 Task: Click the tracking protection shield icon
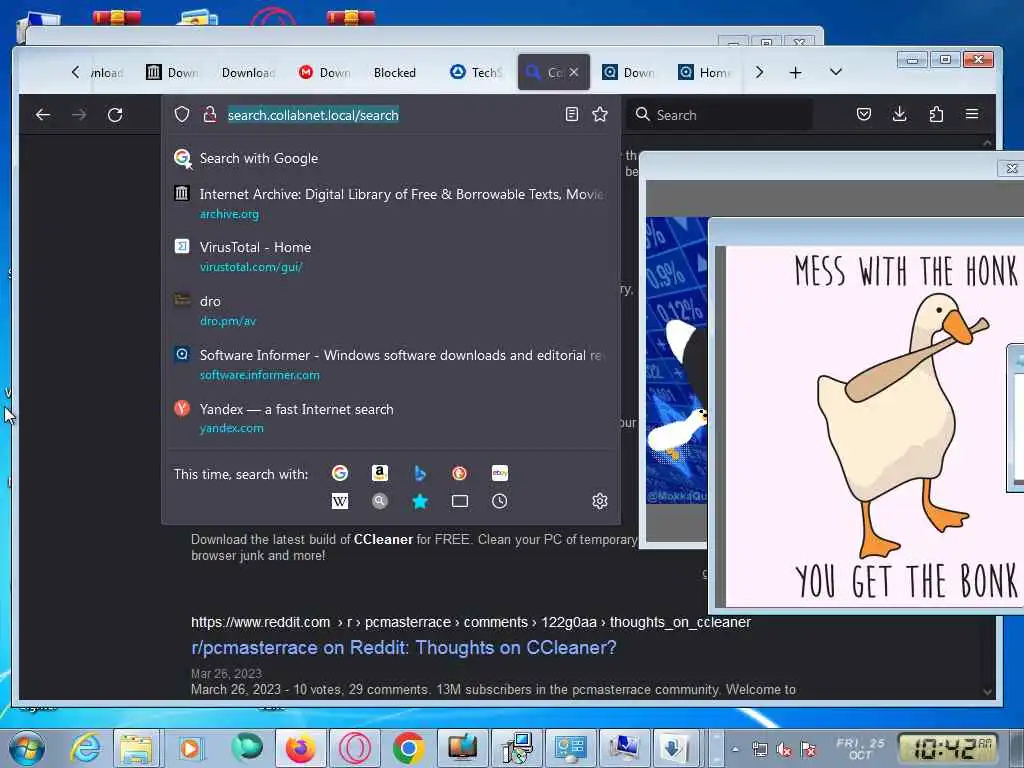[182, 115]
